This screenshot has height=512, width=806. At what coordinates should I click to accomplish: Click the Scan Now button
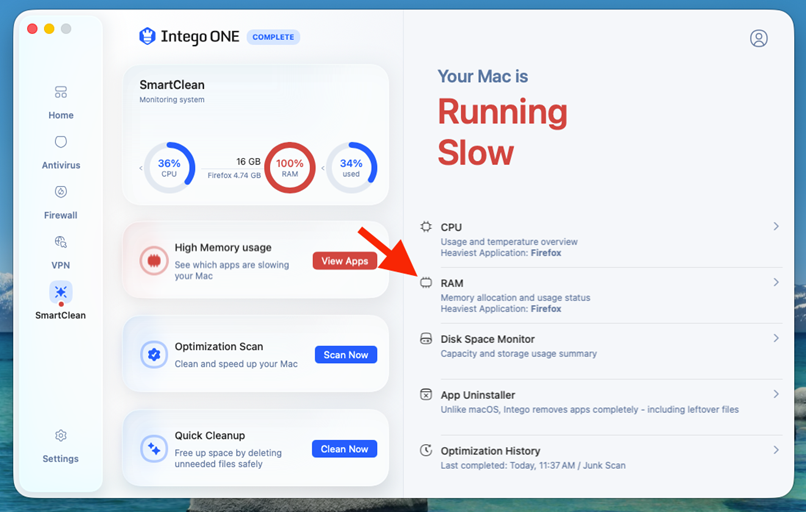pyautogui.click(x=346, y=355)
